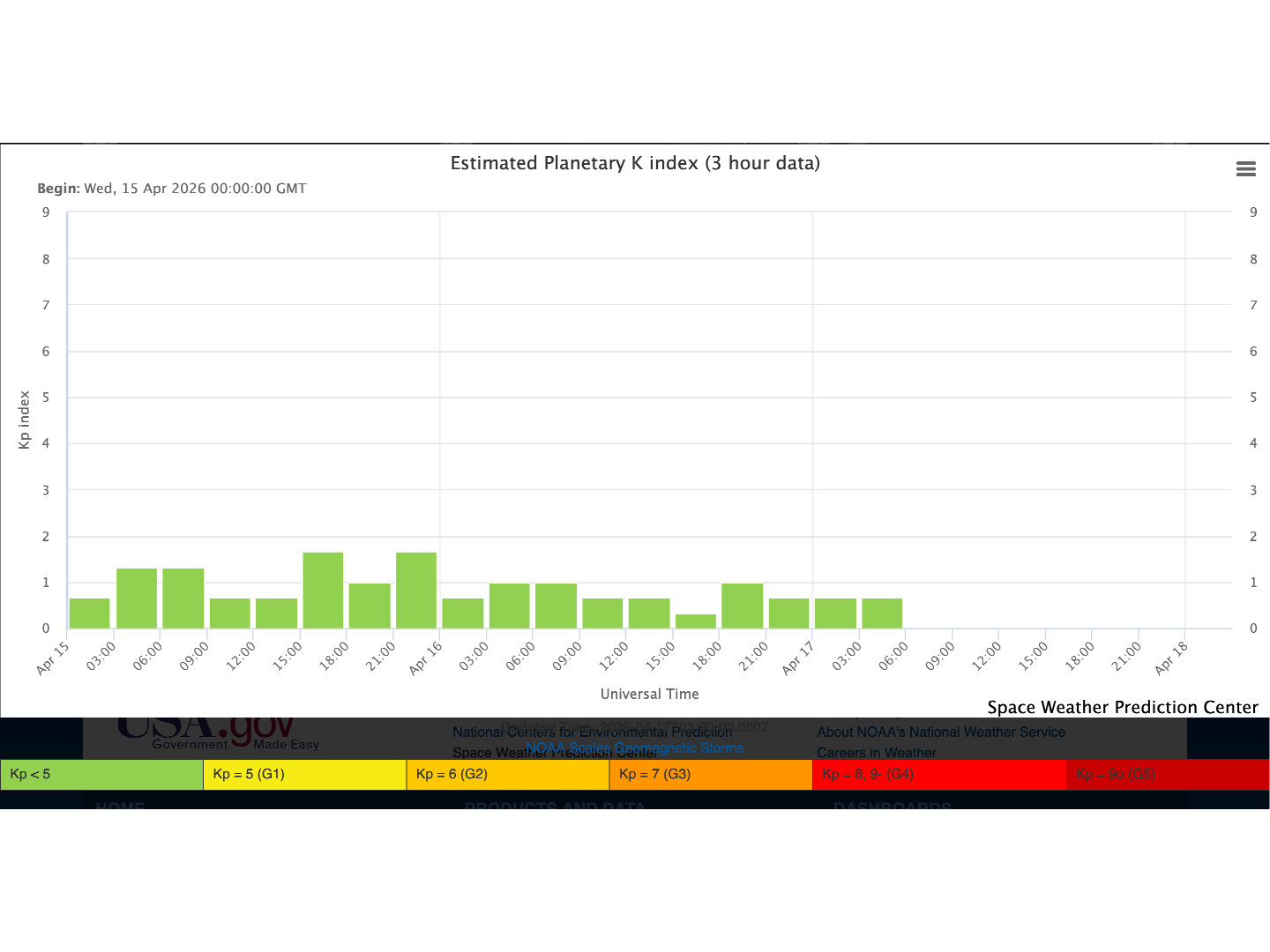This screenshot has height=952, width=1270.
Task: Go to the HOME navigation item
Action: 120,805
